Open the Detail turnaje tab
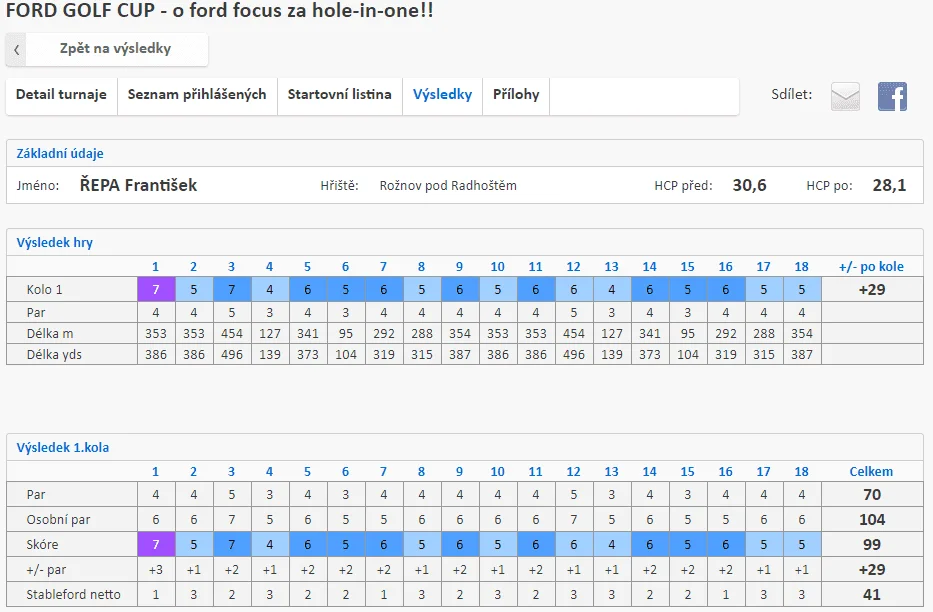This screenshot has width=933, height=612. point(61,95)
